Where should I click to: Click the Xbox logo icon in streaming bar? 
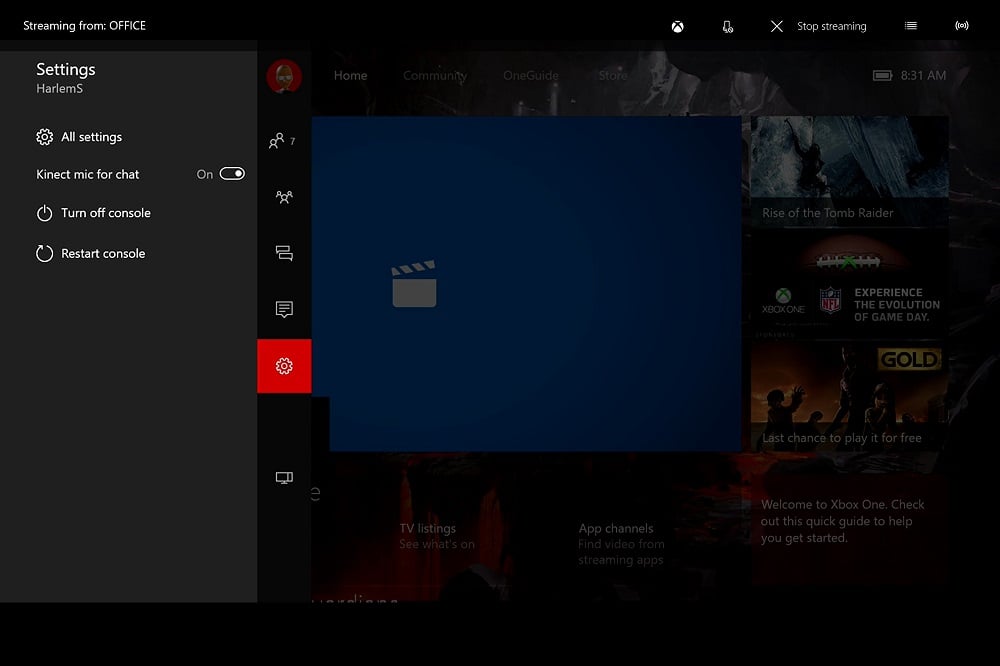tap(677, 26)
